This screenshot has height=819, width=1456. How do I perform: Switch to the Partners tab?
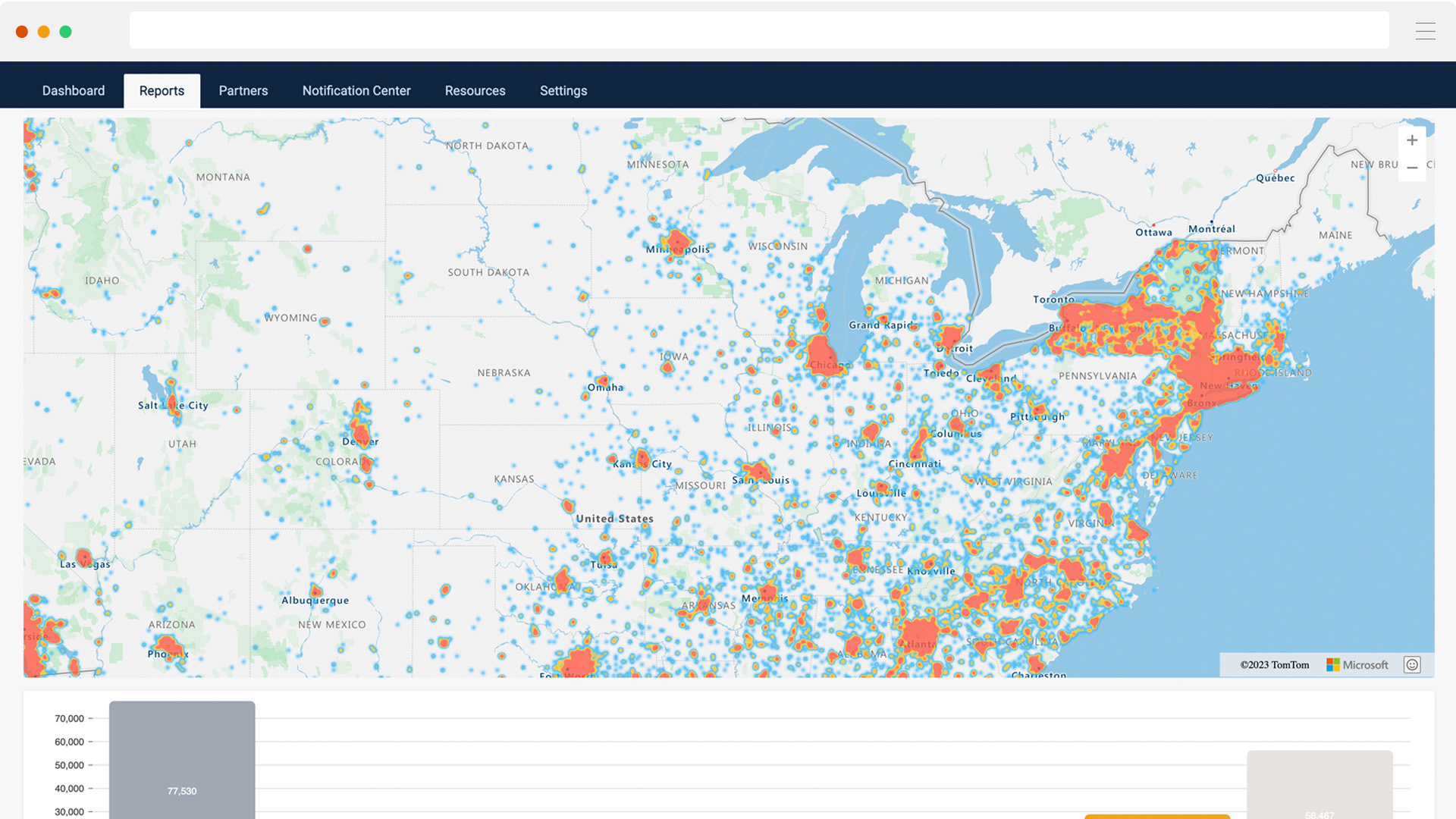click(243, 91)
